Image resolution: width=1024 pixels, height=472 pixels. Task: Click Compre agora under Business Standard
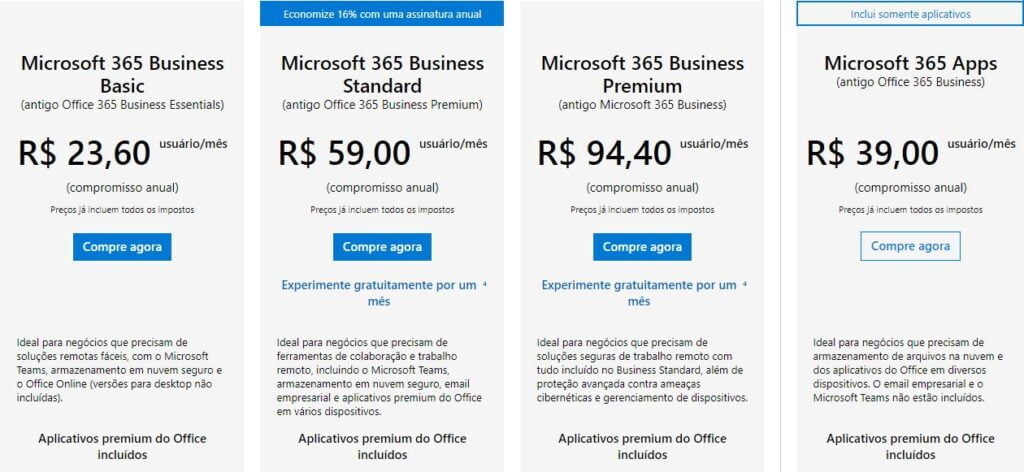382,247
